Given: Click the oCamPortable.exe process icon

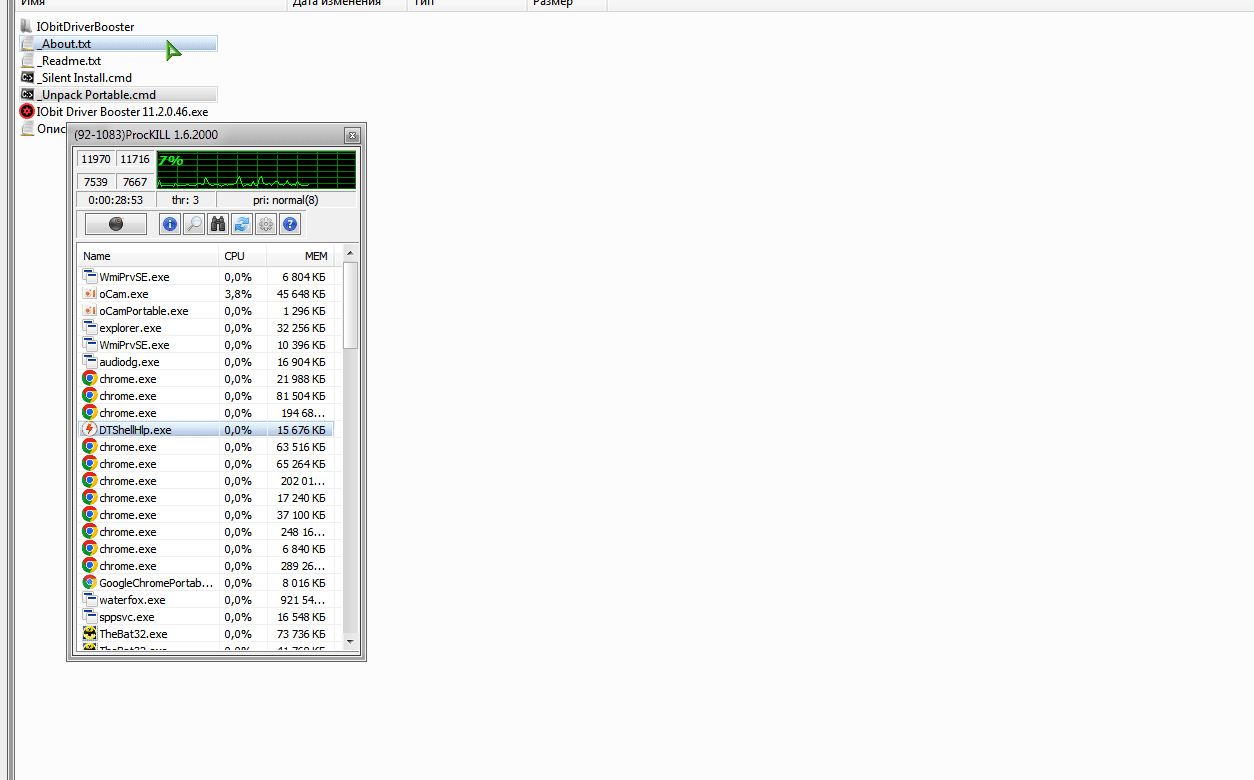Looking at the screenshot, I should click(x=89, y=311).
